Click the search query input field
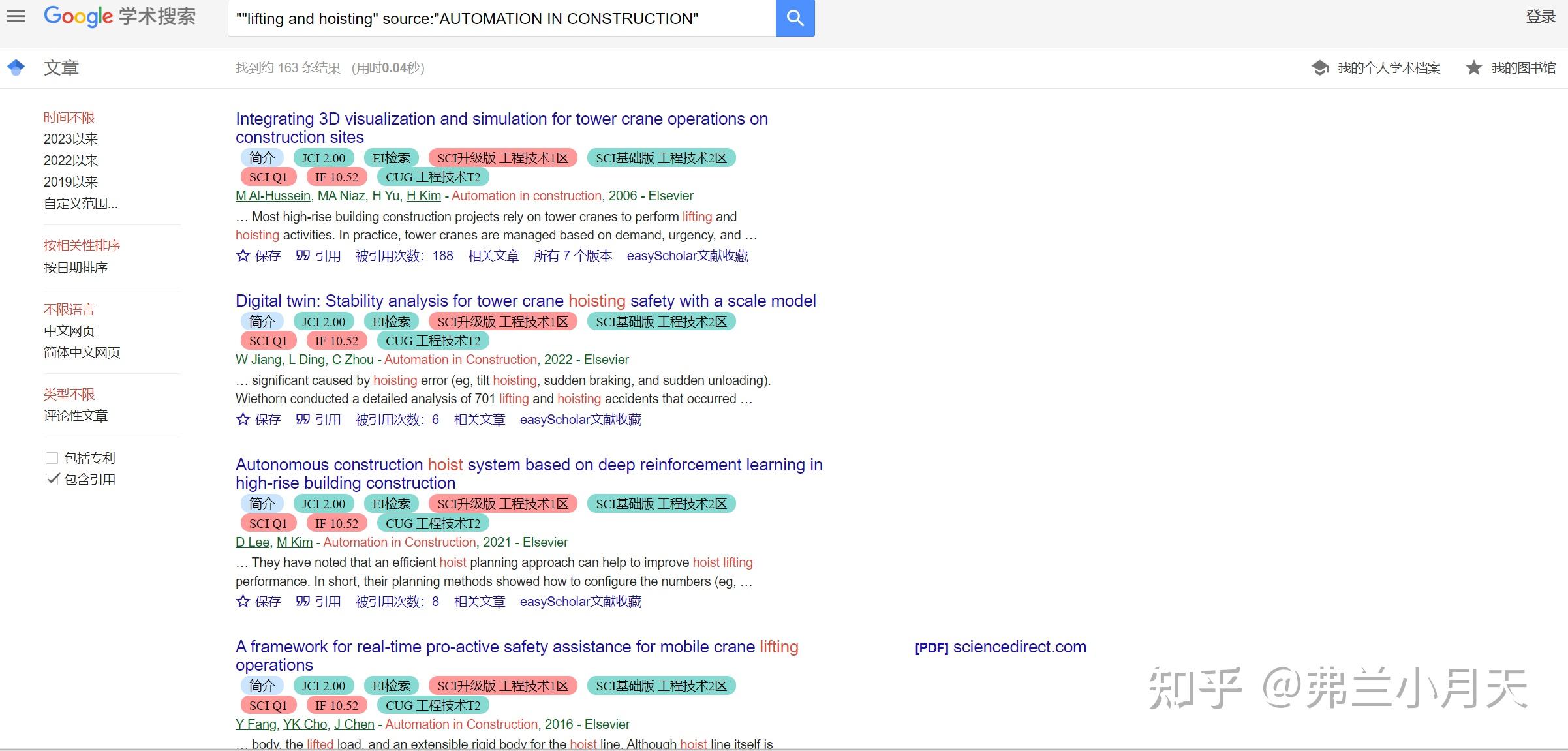The width and height of the screenshot is (1568, 751). pos(501,18)
